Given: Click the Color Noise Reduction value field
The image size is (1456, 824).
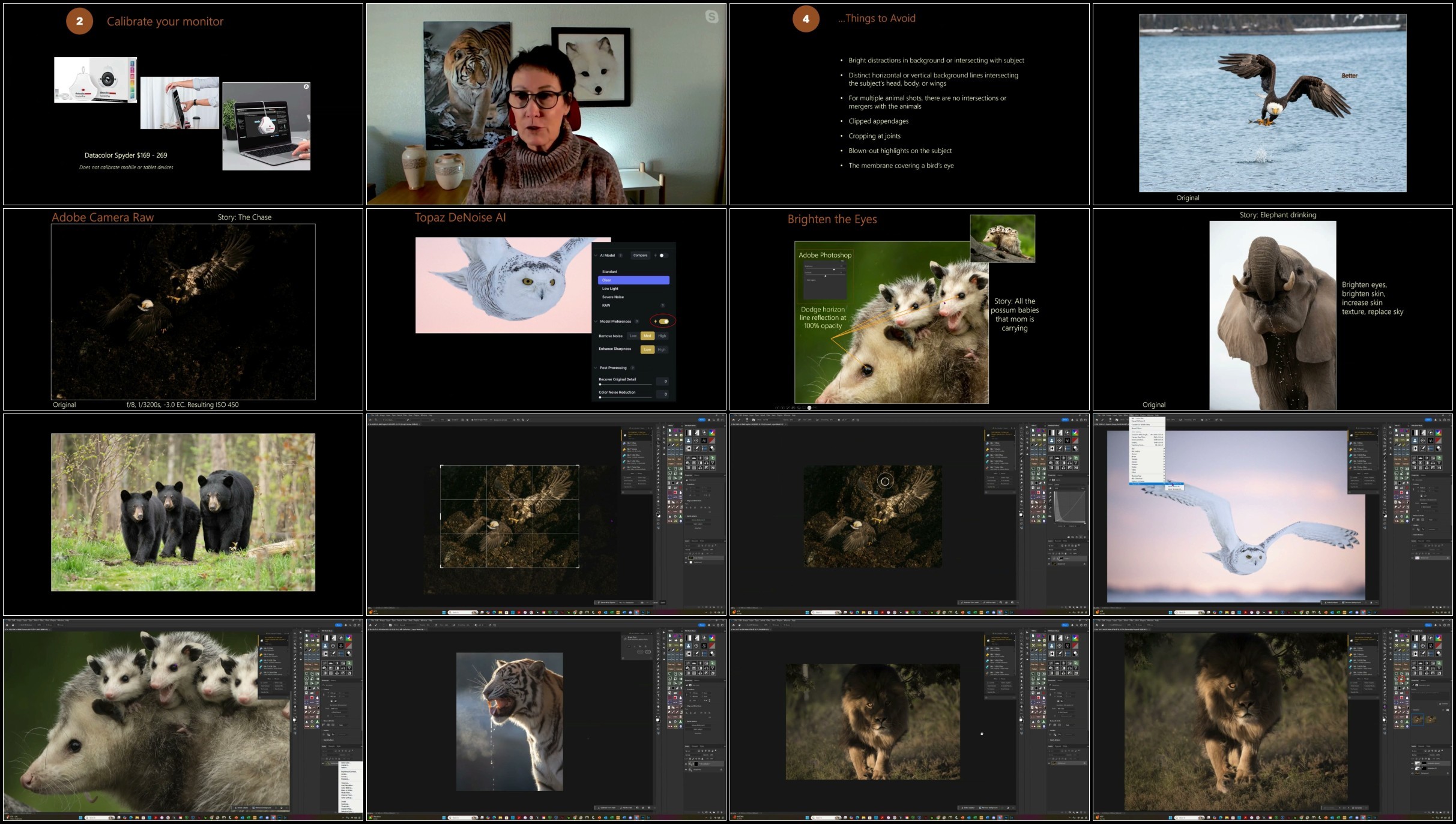Looking at the screenshot, I should (x=663, y=394).
